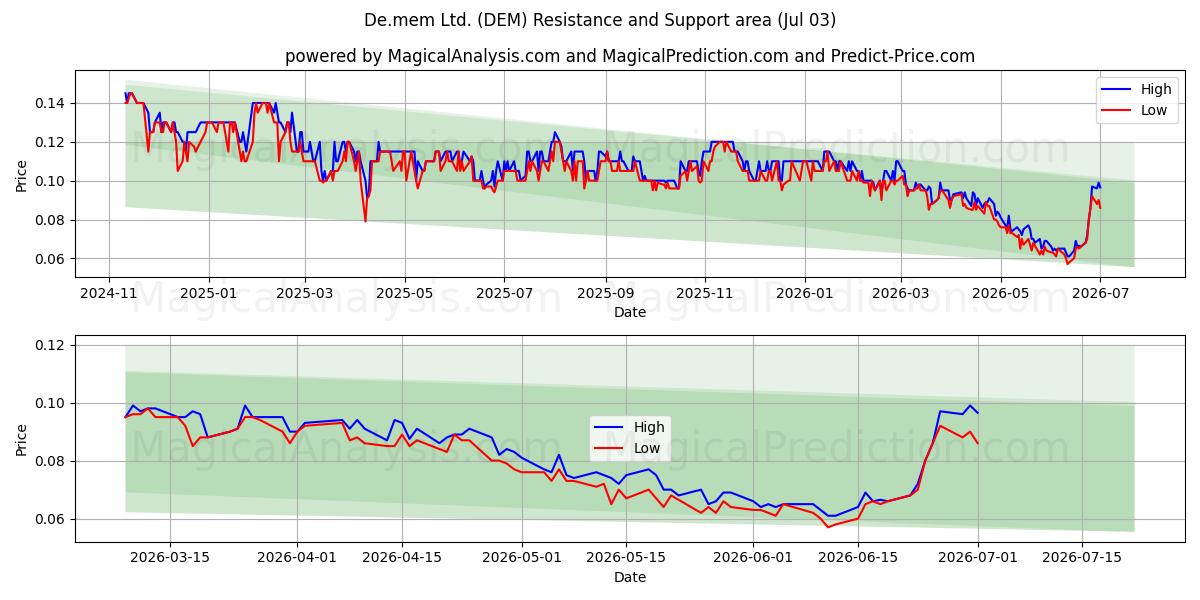Click the '2026-07-01' tick label
Viewport: 1200px width, 600px height.
pyautogui.click(x=977, y=558)
